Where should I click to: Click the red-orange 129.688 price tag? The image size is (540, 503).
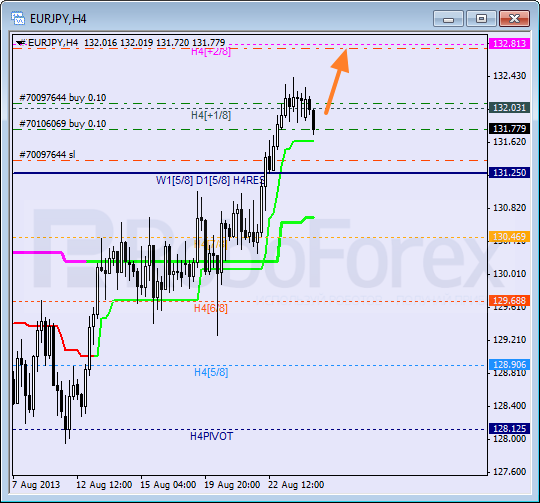tap(509, 301)
